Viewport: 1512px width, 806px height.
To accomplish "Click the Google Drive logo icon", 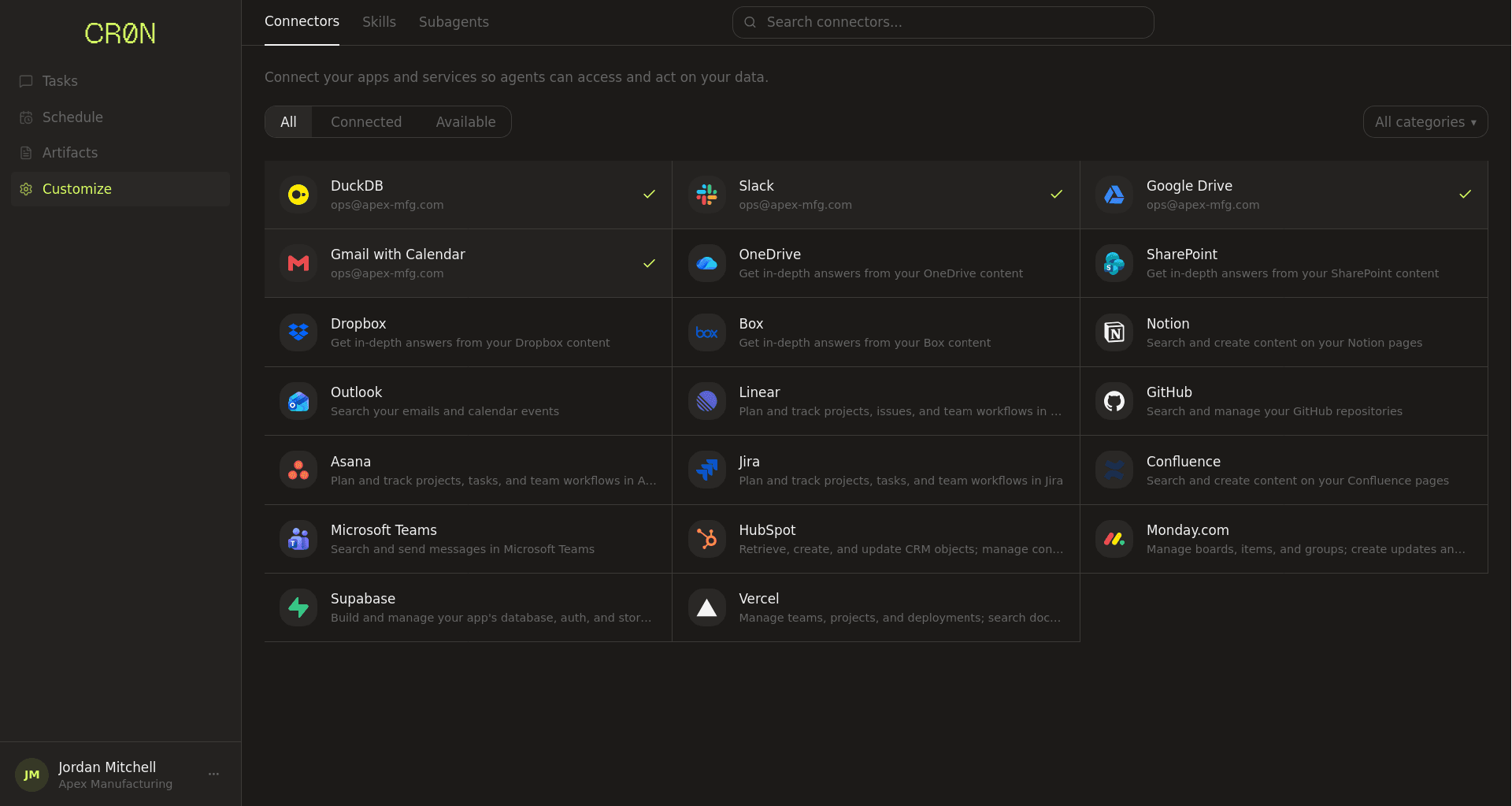I will point(1114,195).
